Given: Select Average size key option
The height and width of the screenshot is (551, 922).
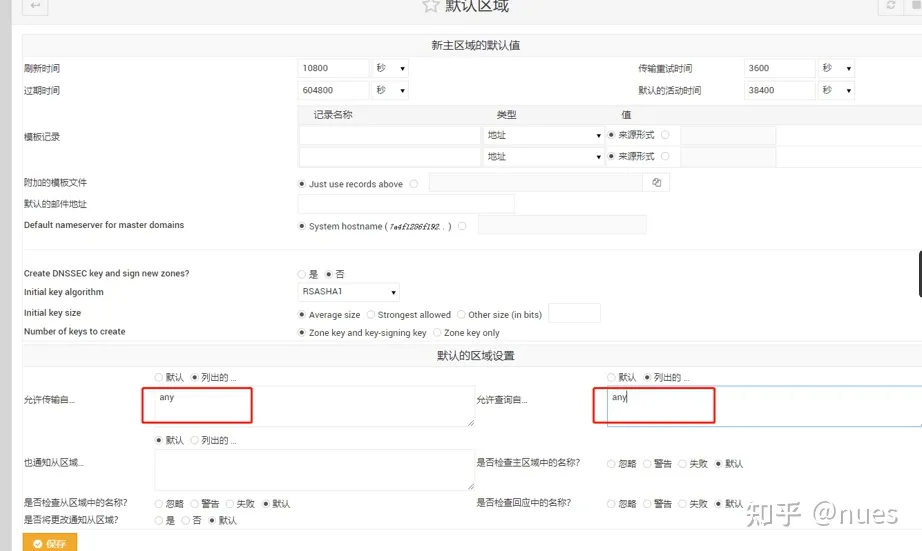Looking at the screenshot, I should (302, 315).
